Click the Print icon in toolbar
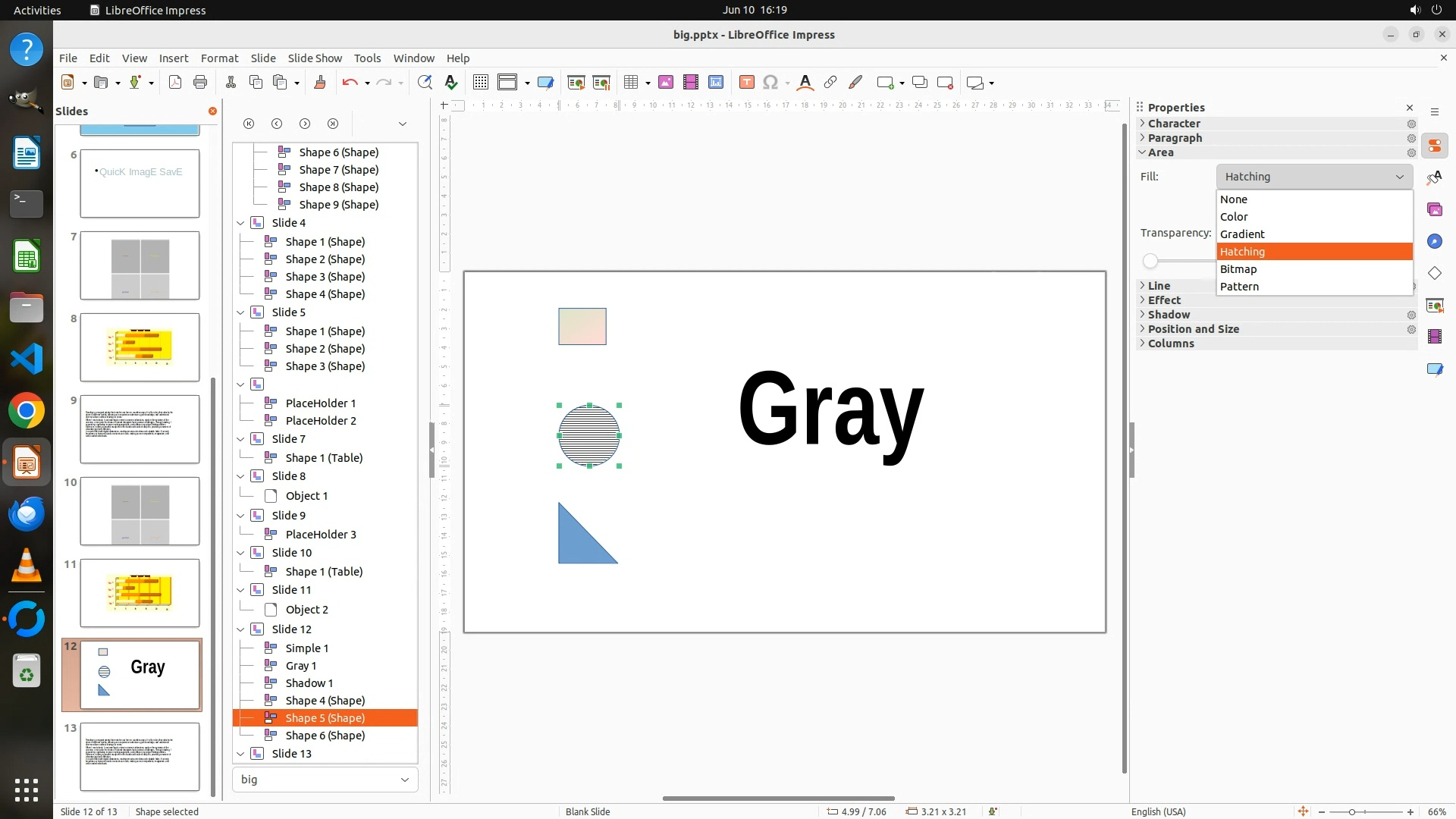Screen dimensions: 1456x819 pos(200,83)
